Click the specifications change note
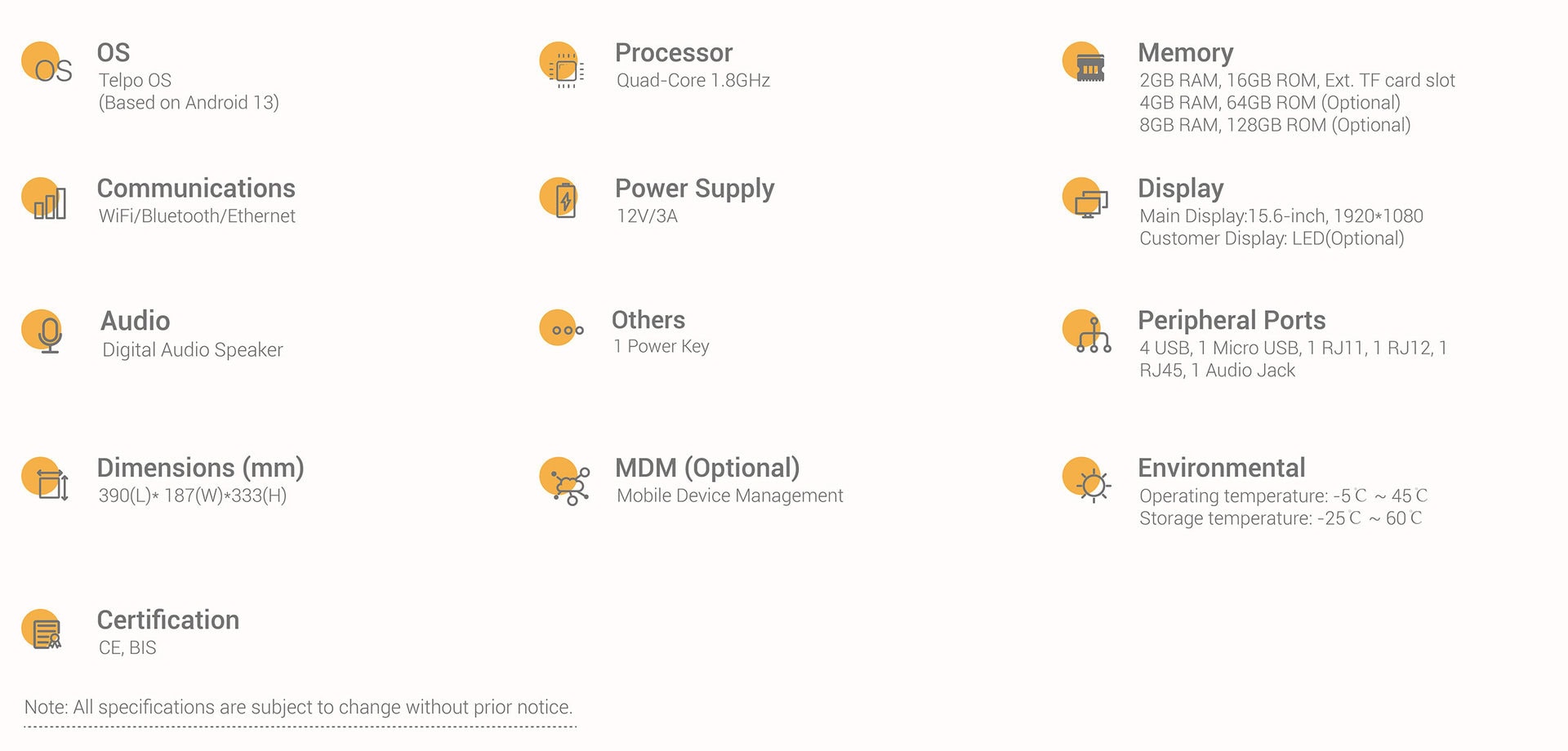Screen dimensions: 1568x751 coord(299,708)
